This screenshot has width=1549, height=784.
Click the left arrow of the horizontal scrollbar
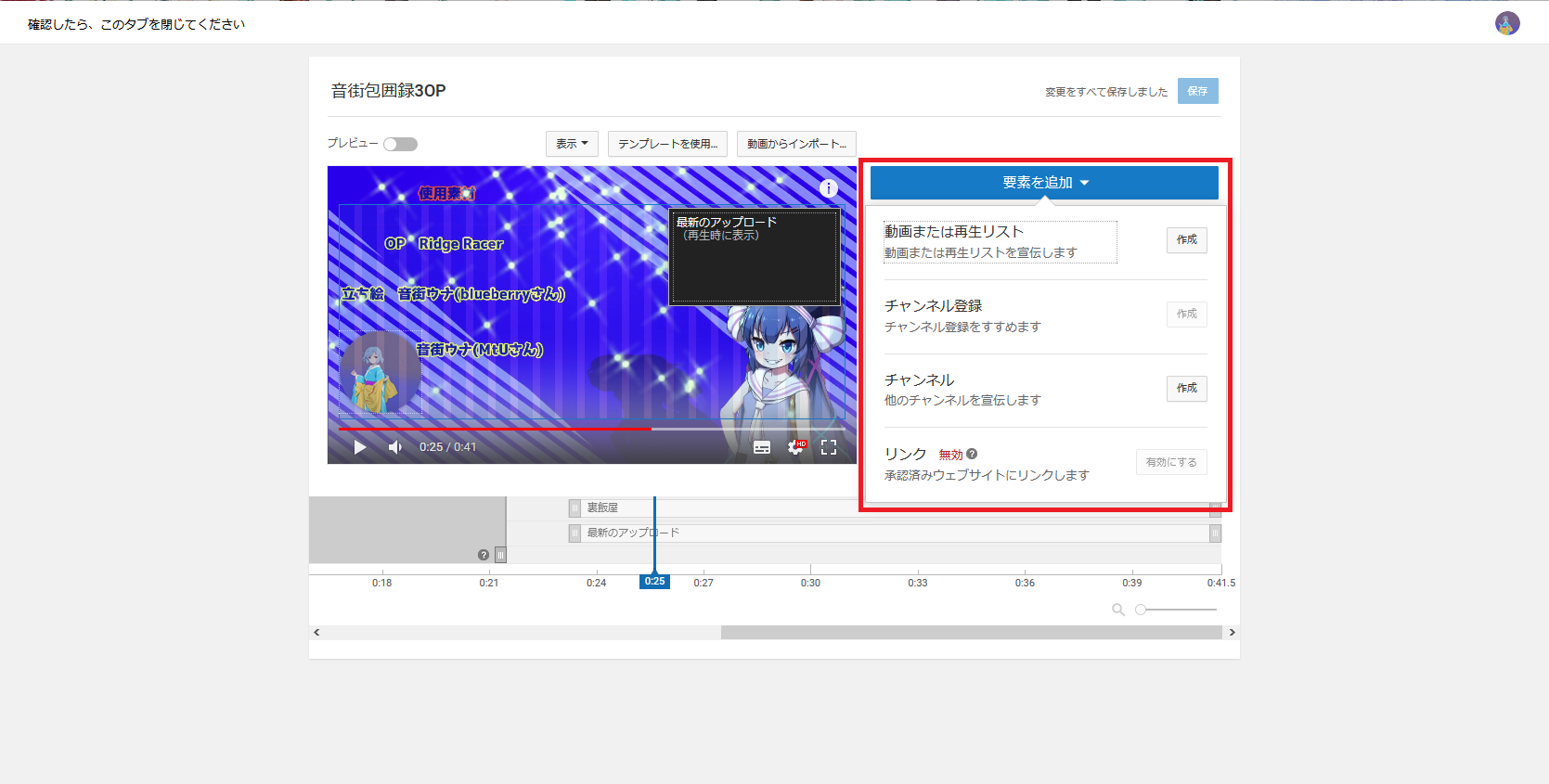pyautogui.click(x=316, y=632)
